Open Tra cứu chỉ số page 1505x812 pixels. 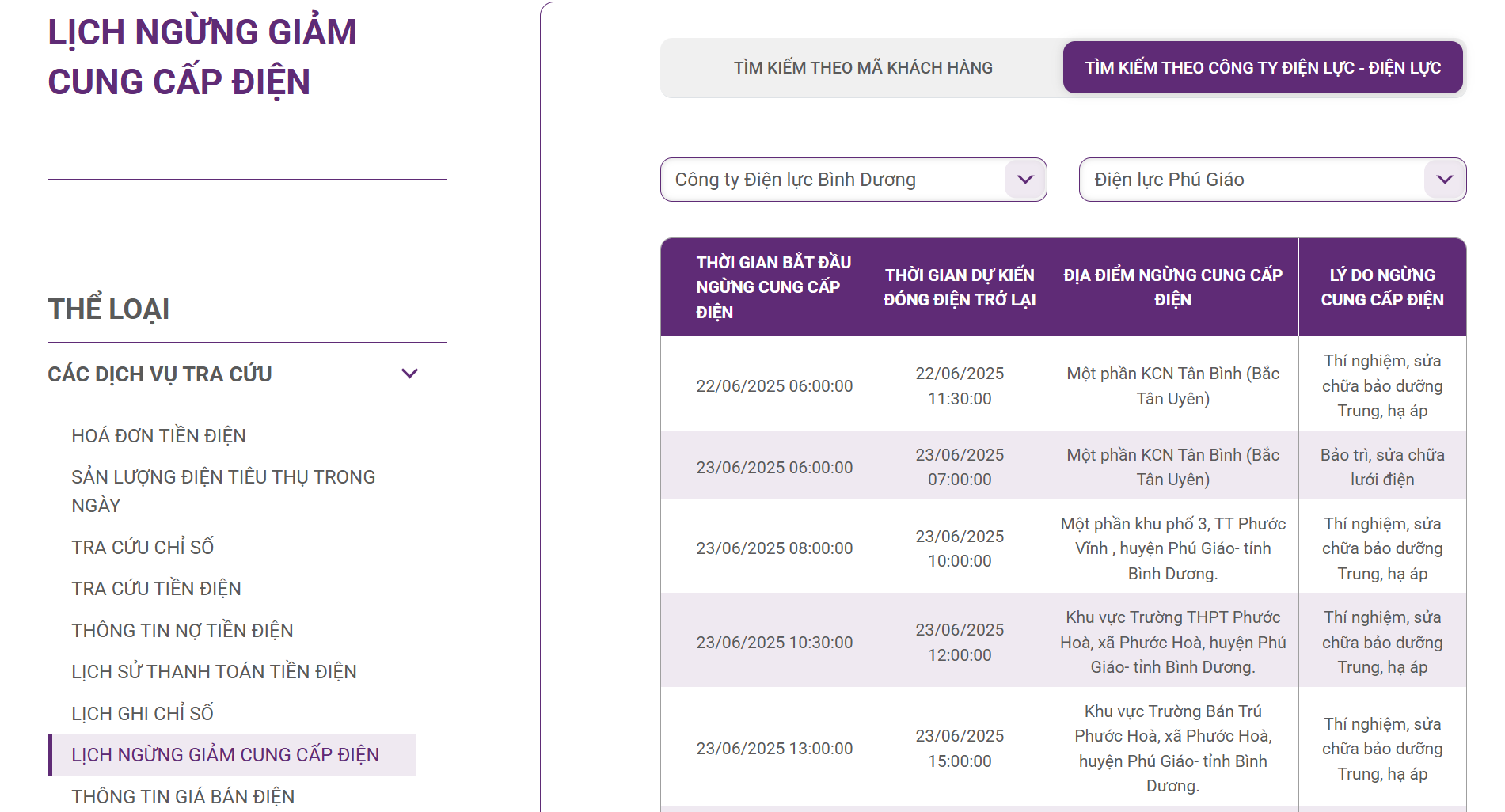143,547
